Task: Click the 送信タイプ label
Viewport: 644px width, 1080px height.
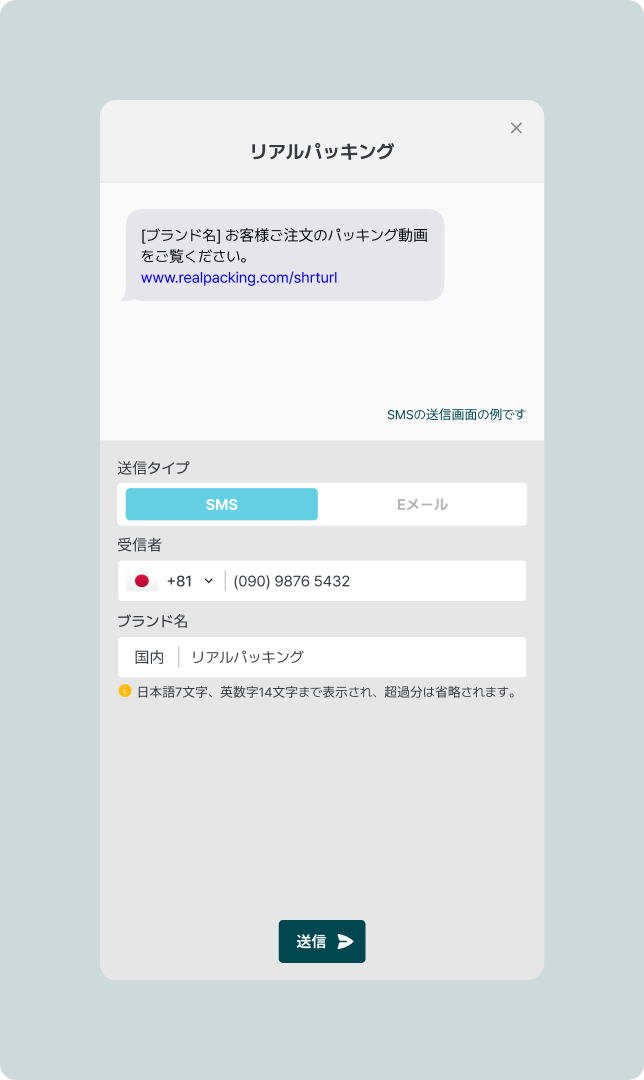Action: [153, 468]
